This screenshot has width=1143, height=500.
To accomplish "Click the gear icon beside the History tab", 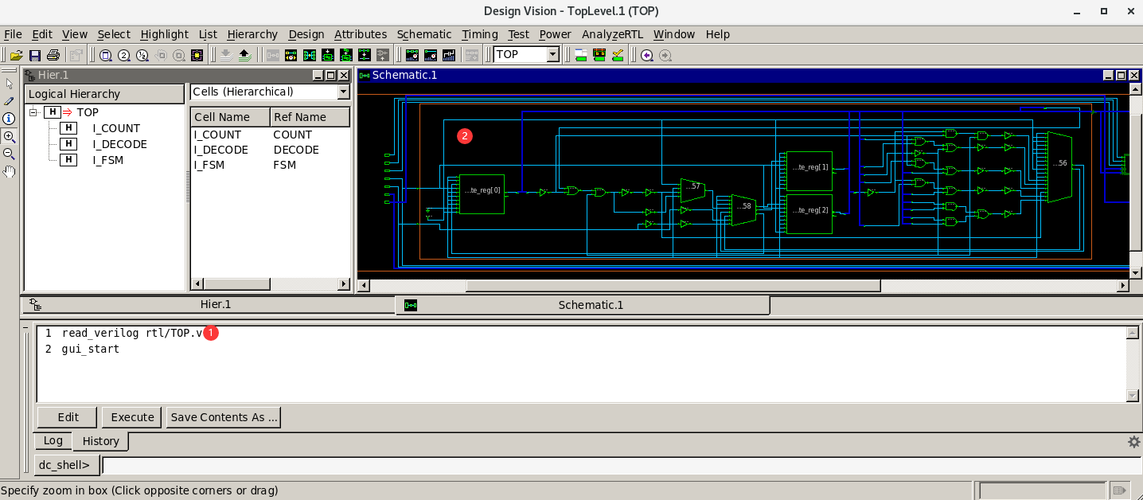I will click(x=1134, y=442).
